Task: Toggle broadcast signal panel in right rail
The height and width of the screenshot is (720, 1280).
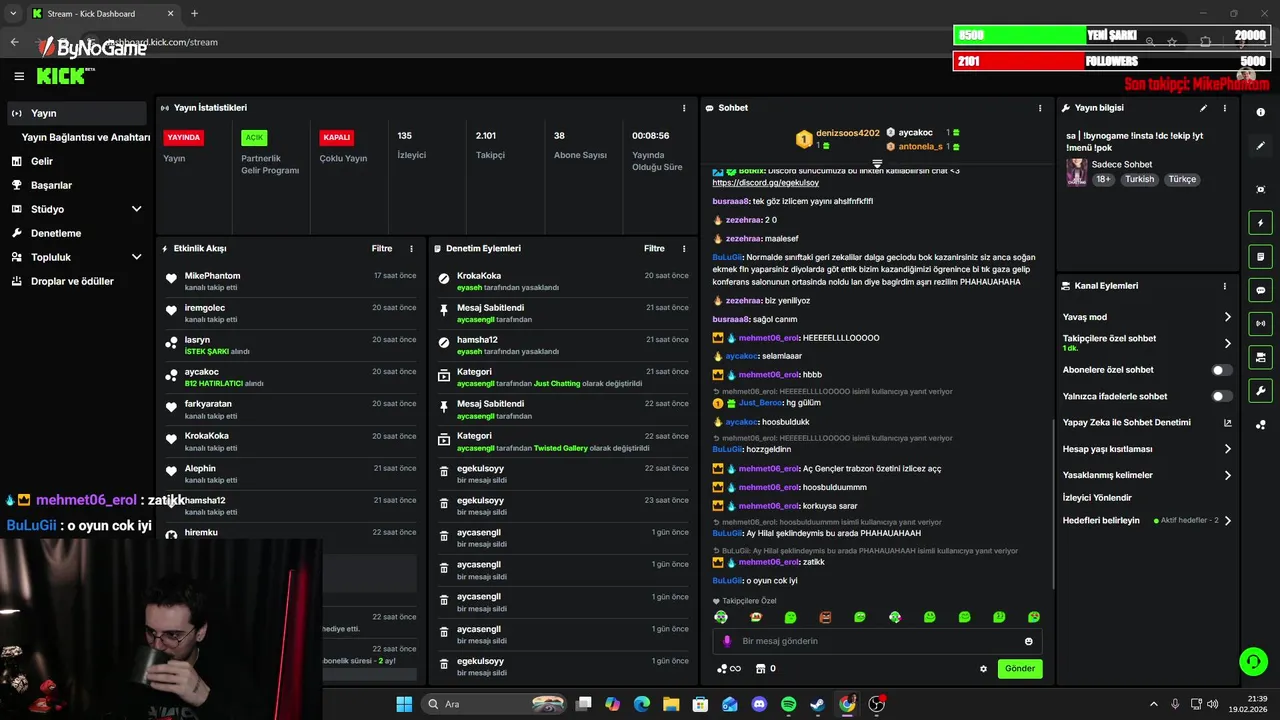Action: [x=1261, y=324]
